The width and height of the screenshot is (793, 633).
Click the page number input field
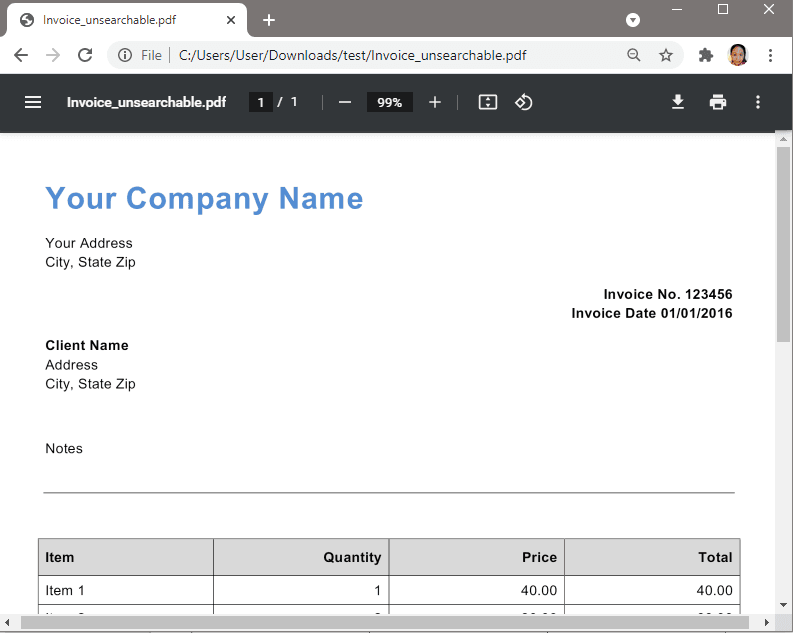pos(260,102)
